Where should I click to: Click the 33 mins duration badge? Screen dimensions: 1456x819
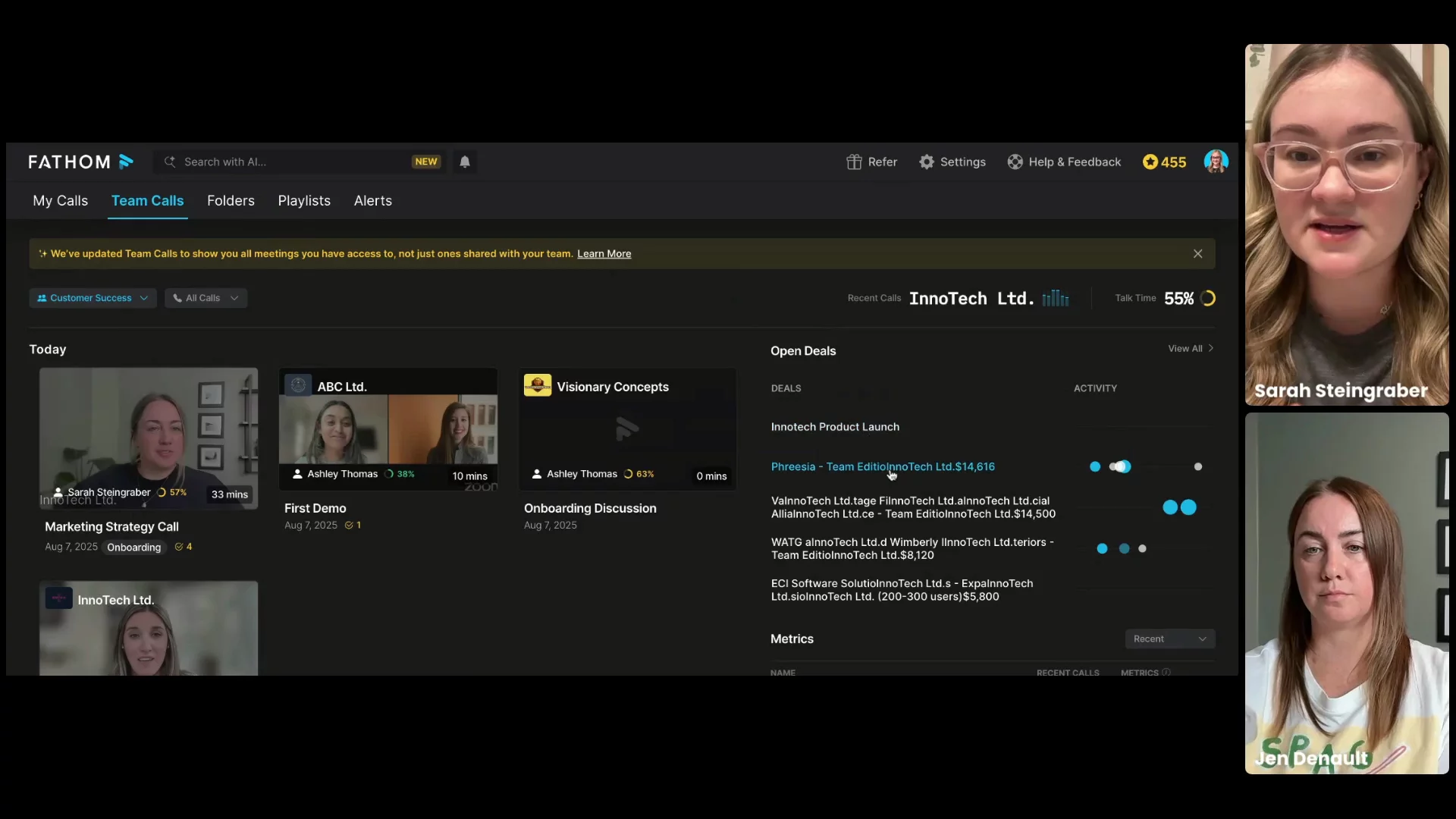click(x=229, y=494)
